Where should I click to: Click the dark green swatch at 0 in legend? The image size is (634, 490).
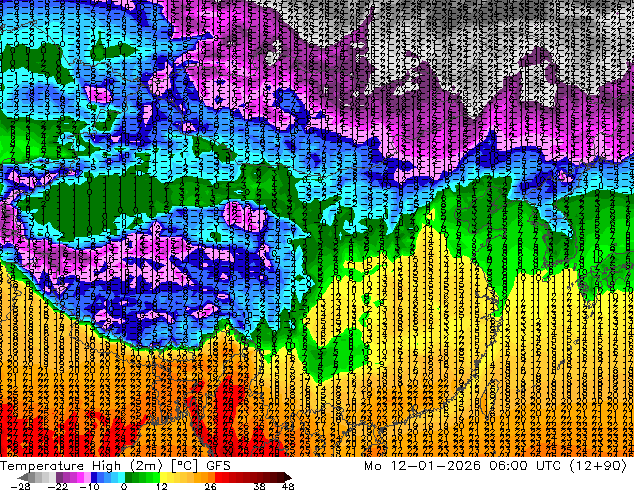[129, 477]
